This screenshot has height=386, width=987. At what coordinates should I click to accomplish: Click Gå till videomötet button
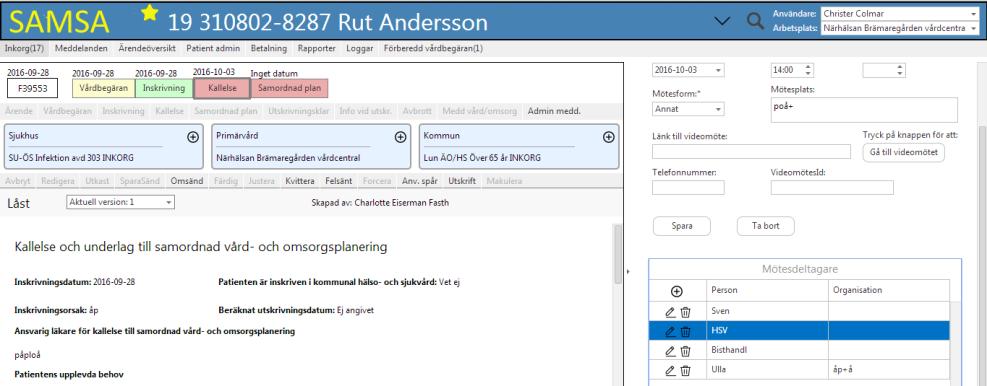(x=903, y=152)
